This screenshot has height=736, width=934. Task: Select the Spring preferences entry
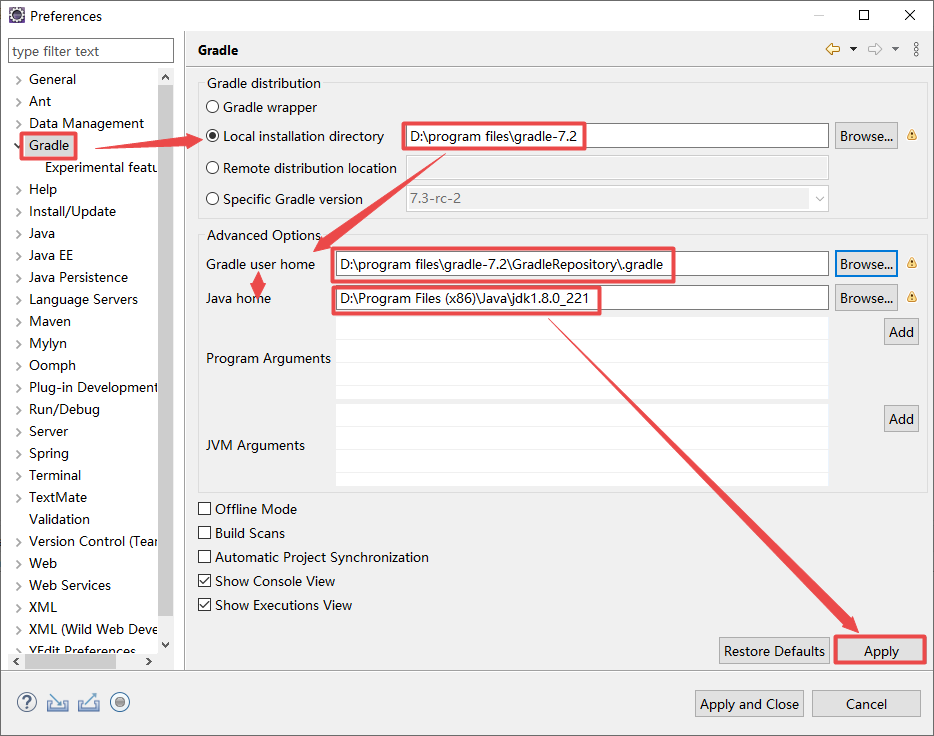tap(49, 454)
